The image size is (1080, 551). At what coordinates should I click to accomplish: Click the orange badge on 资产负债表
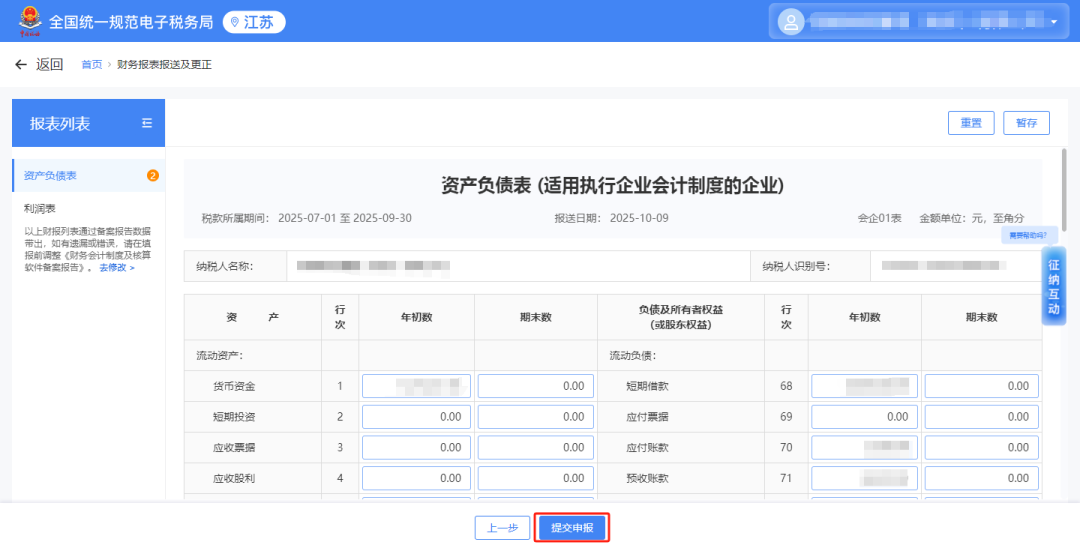(x=153, y=176)
